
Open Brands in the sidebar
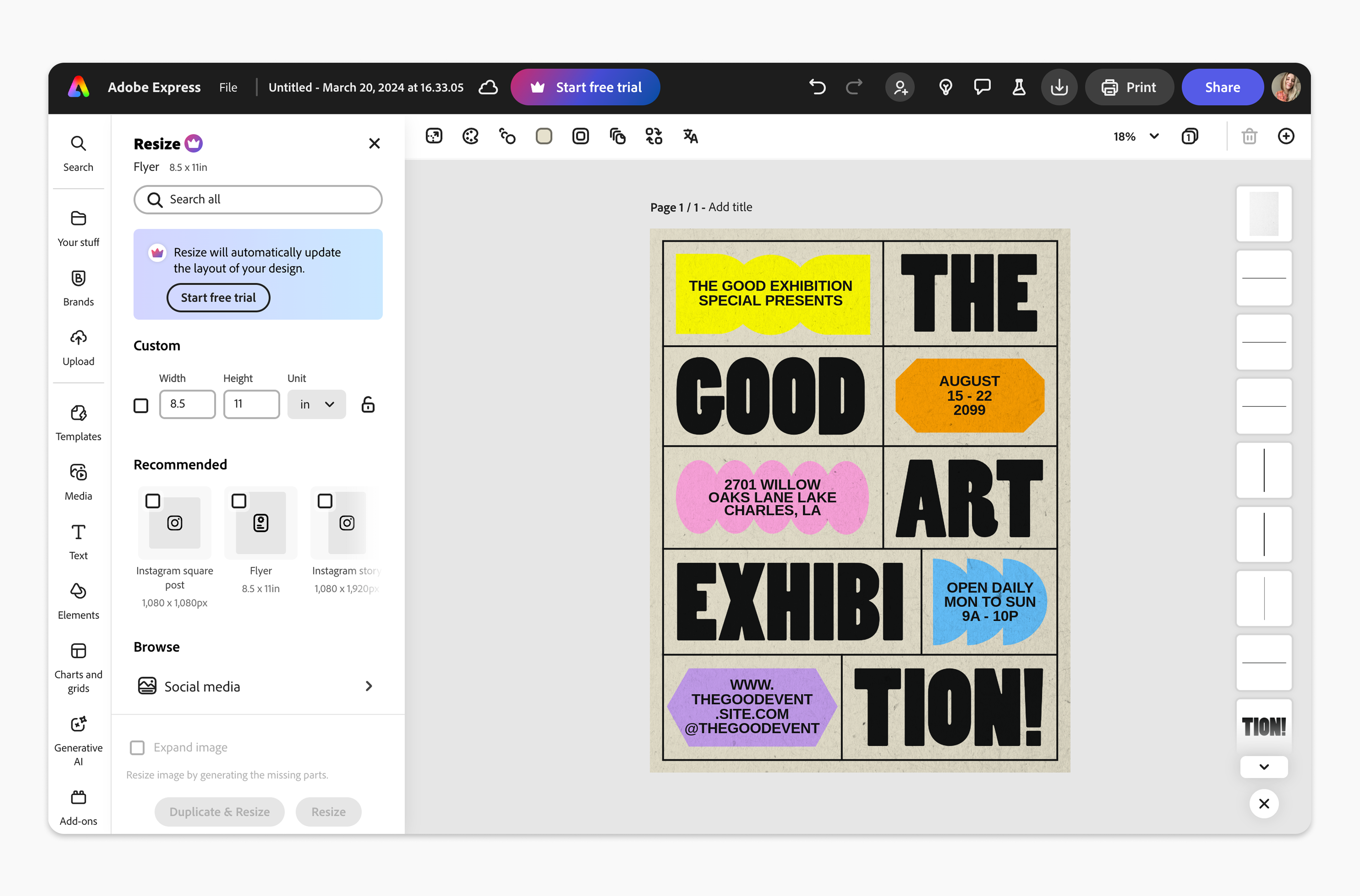(x=78, y=288)
